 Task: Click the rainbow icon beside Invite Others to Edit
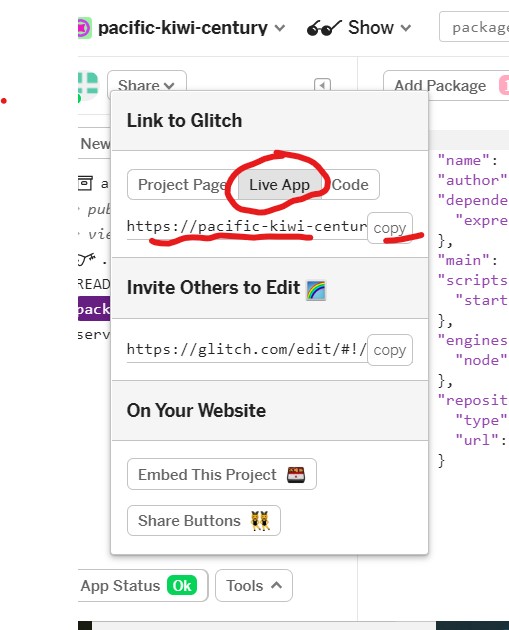[316, 290]
